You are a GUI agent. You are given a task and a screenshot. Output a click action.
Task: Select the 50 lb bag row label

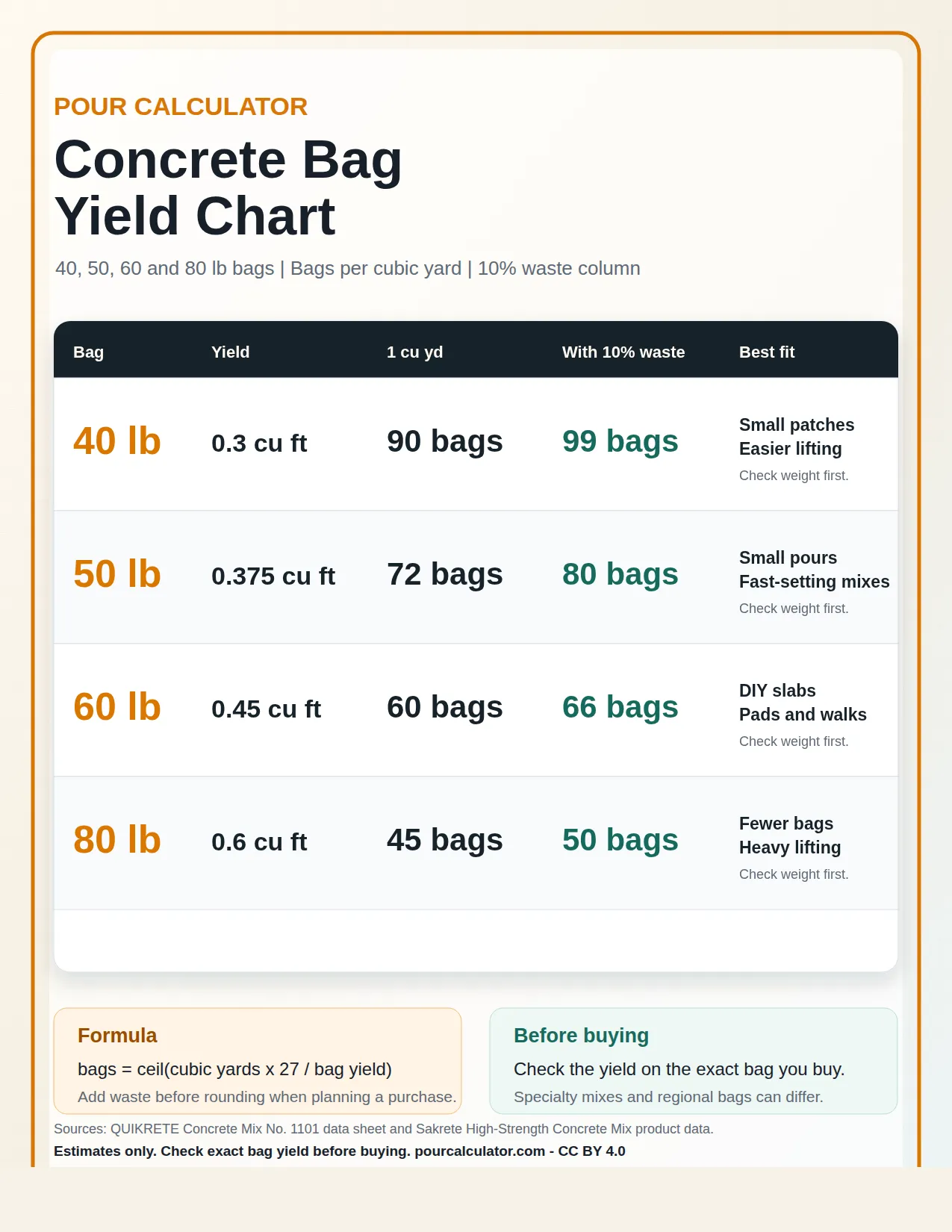[117, 573]
